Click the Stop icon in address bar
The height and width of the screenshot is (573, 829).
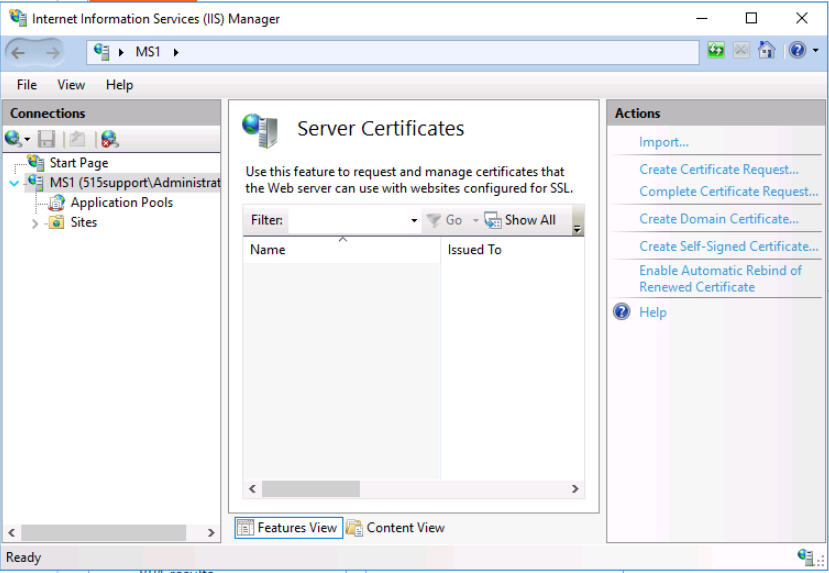pyautogui.click(x=741, y=51)
